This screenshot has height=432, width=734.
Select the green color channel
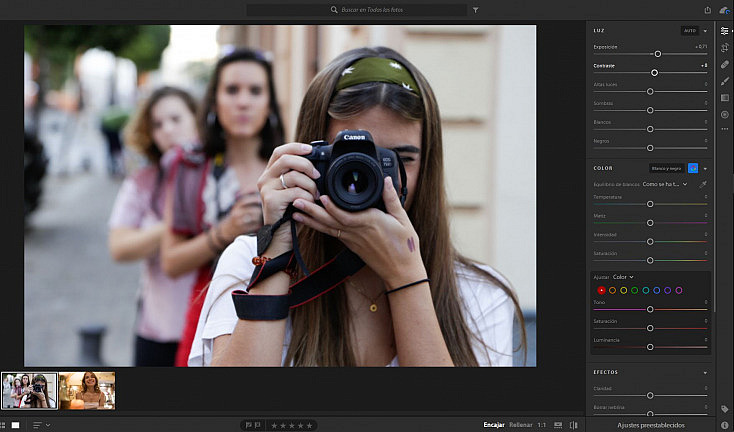coord(634,290)
